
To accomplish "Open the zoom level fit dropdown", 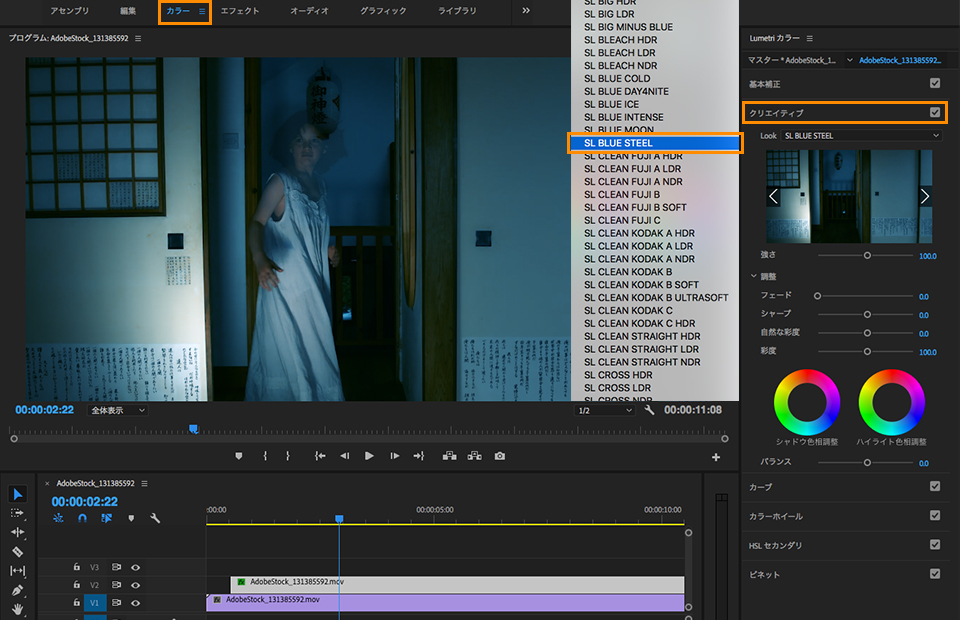I will tap(118, 410).
